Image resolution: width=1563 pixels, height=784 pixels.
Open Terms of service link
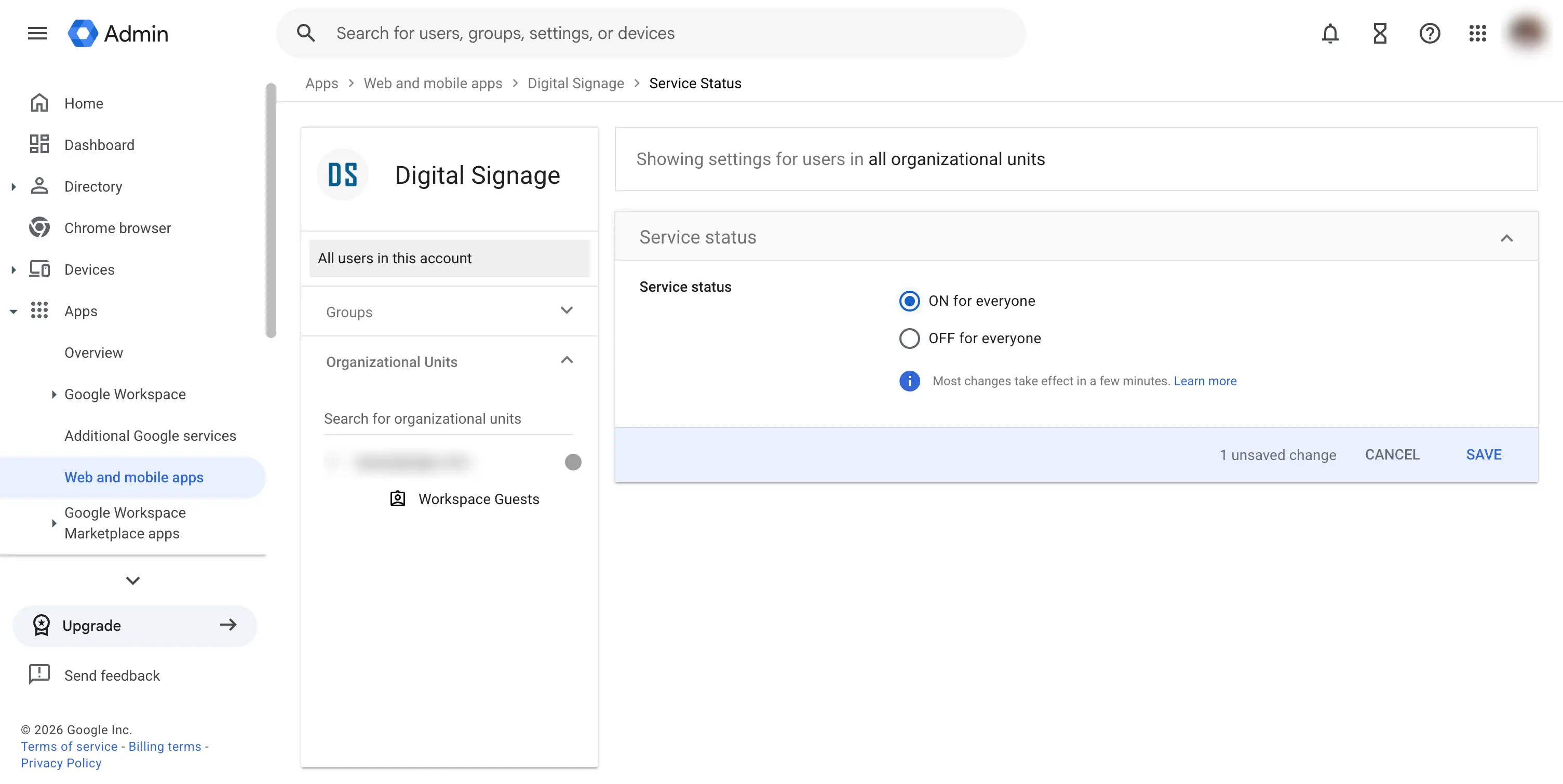coord(69,747)
